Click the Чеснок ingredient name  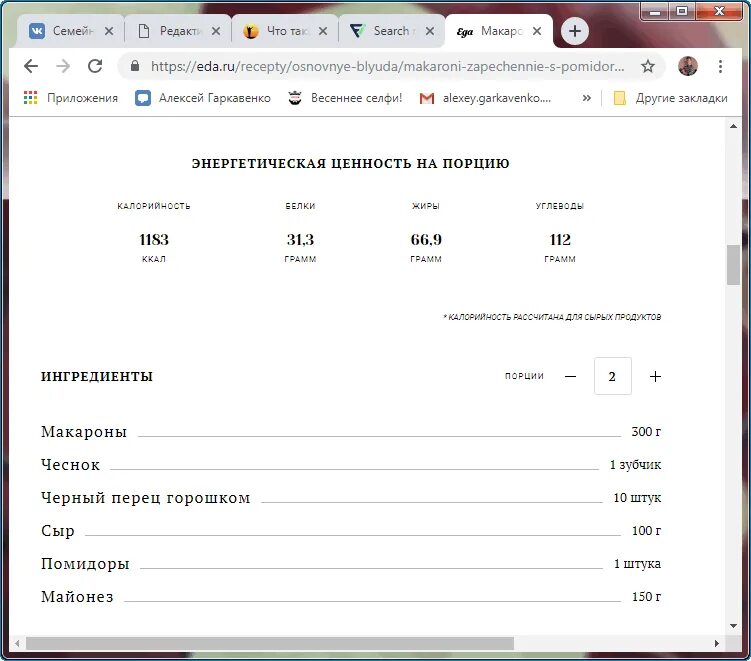[70, 465]
